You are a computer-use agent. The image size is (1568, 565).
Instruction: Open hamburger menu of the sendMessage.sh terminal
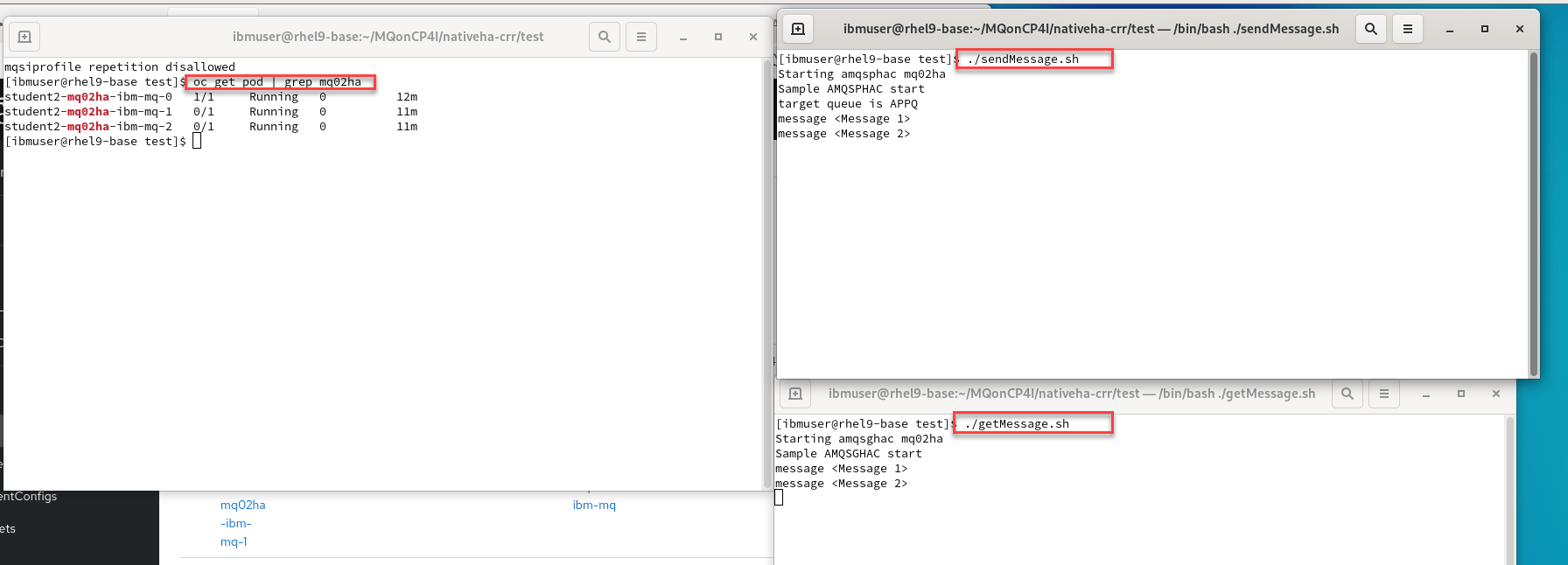1408,29
